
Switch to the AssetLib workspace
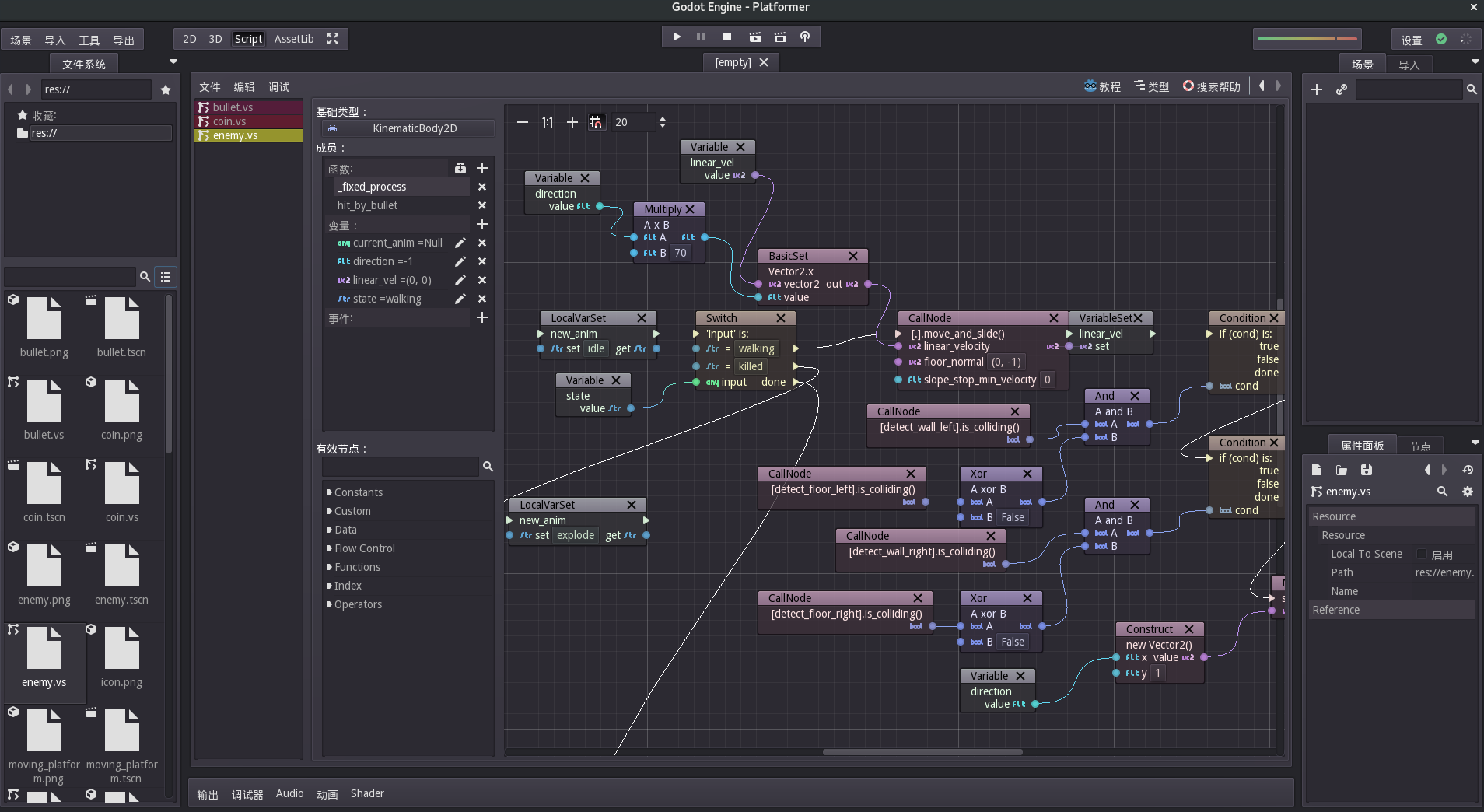coord(294,39)
